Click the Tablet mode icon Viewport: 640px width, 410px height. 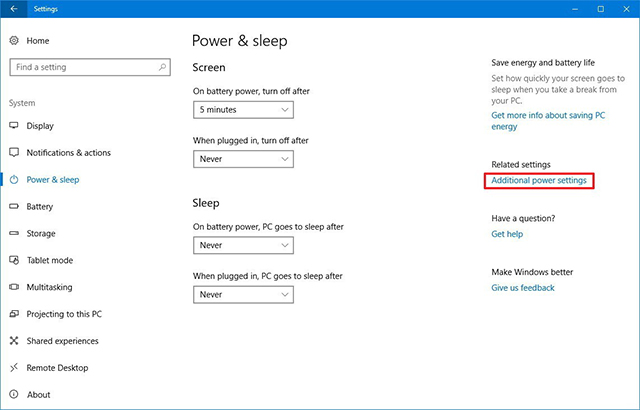tap(14, 260)
